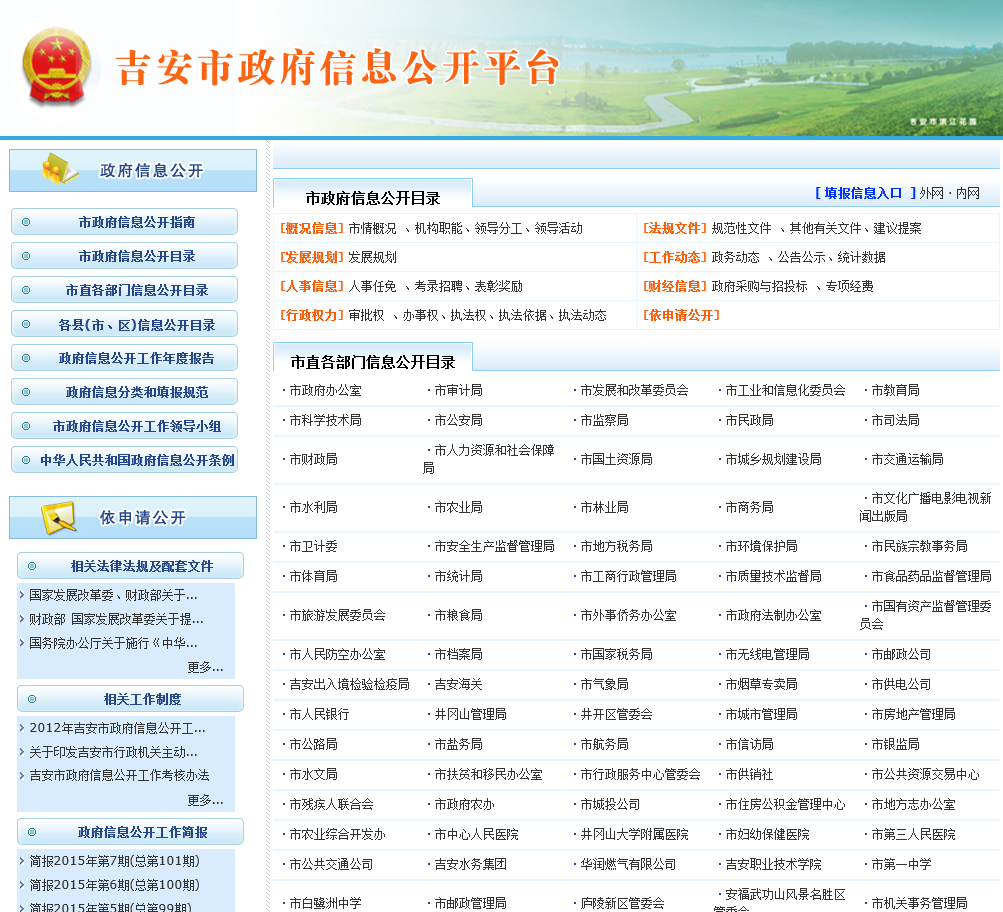
Task: Open 统计数据 link
Action: tap(862, 257)
